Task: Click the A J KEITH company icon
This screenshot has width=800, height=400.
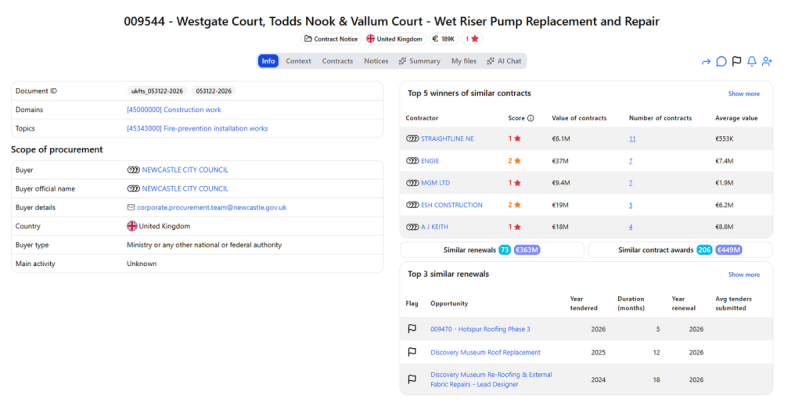Action: (x=412, y=227)
